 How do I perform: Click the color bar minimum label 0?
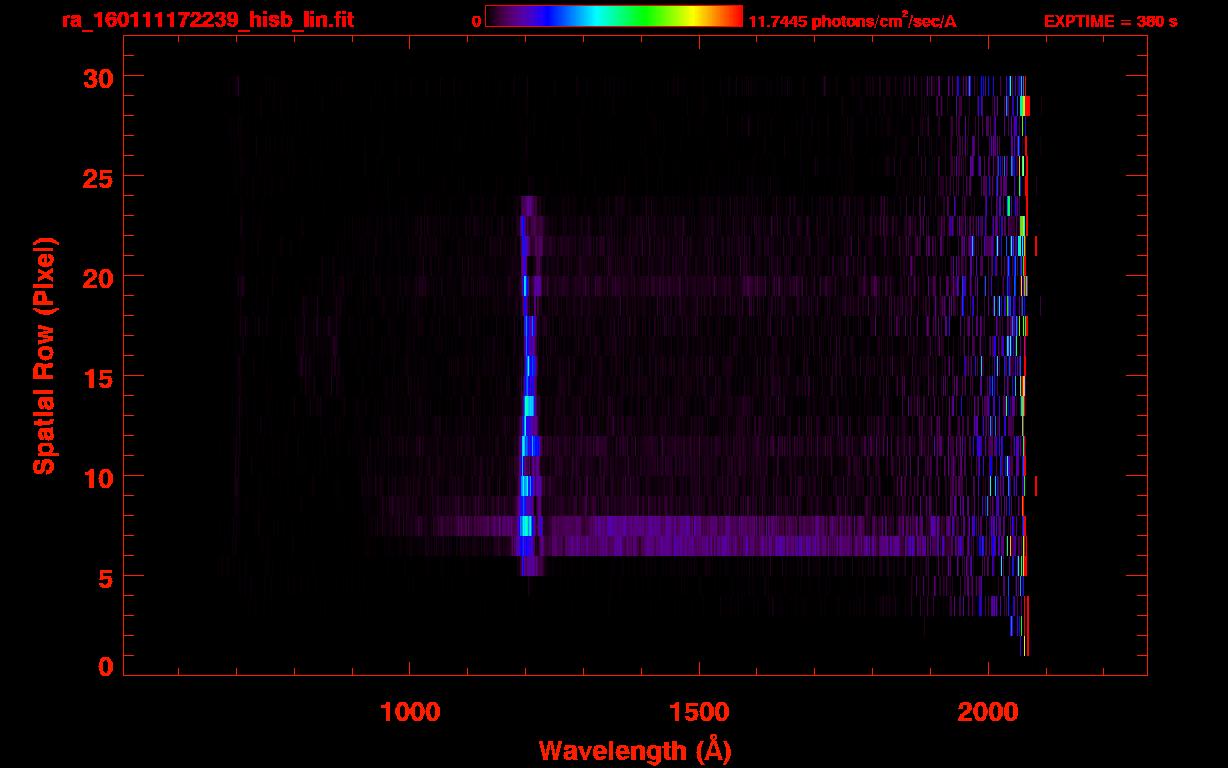(476, 21)
